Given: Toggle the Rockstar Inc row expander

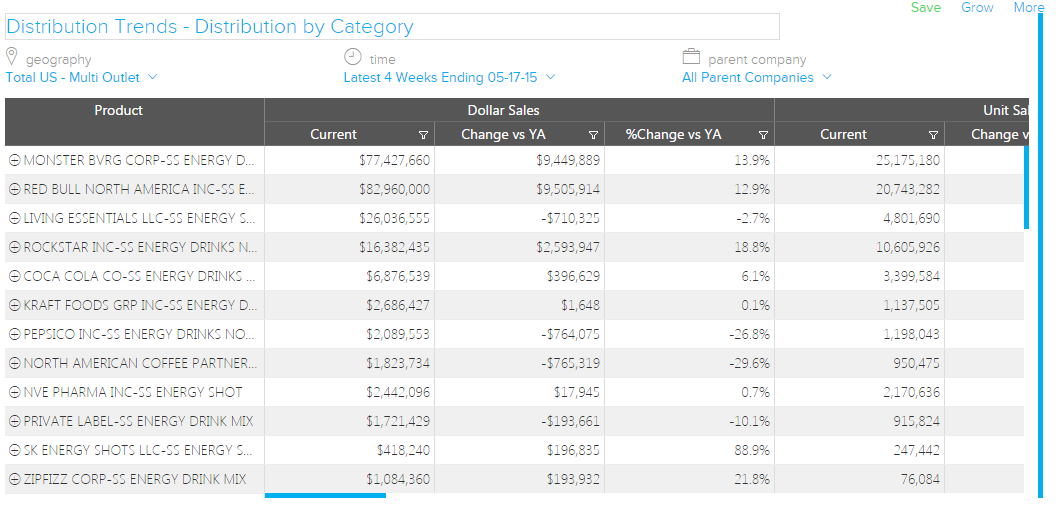Looking at the screenshot, I should click(14, 247).
